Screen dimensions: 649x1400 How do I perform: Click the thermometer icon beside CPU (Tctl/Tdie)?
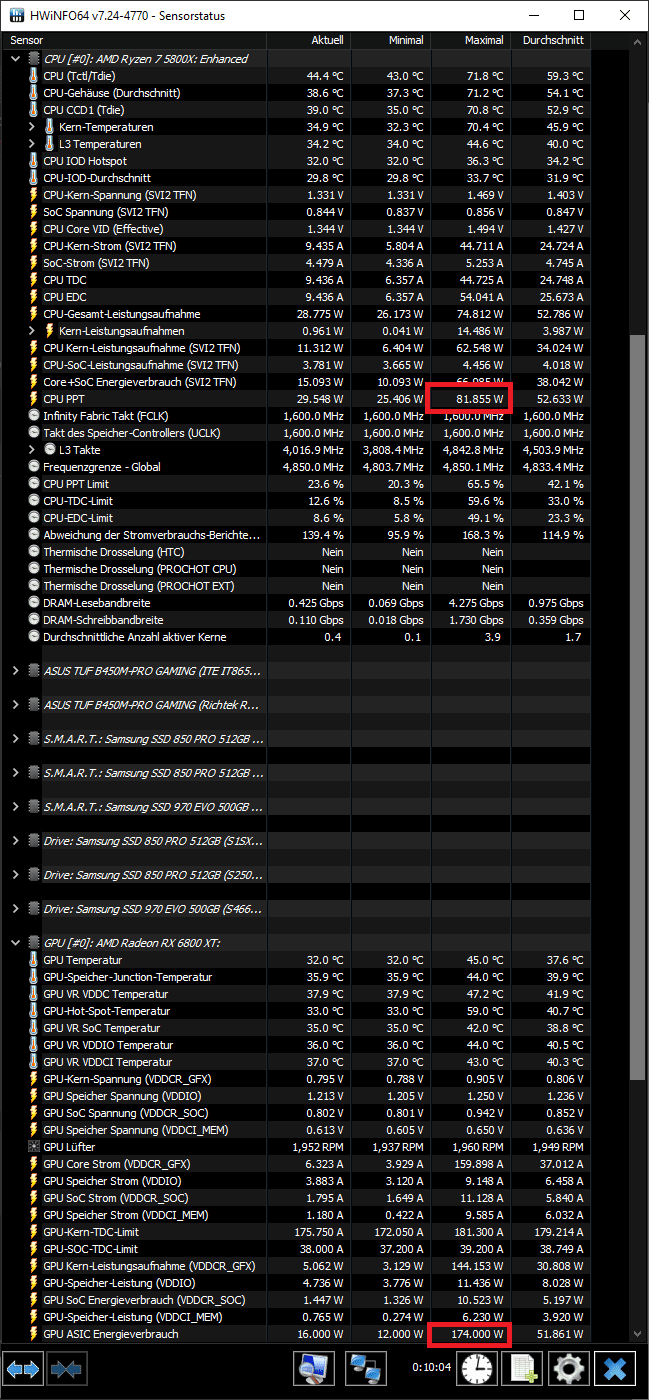[x=34, y=76]
